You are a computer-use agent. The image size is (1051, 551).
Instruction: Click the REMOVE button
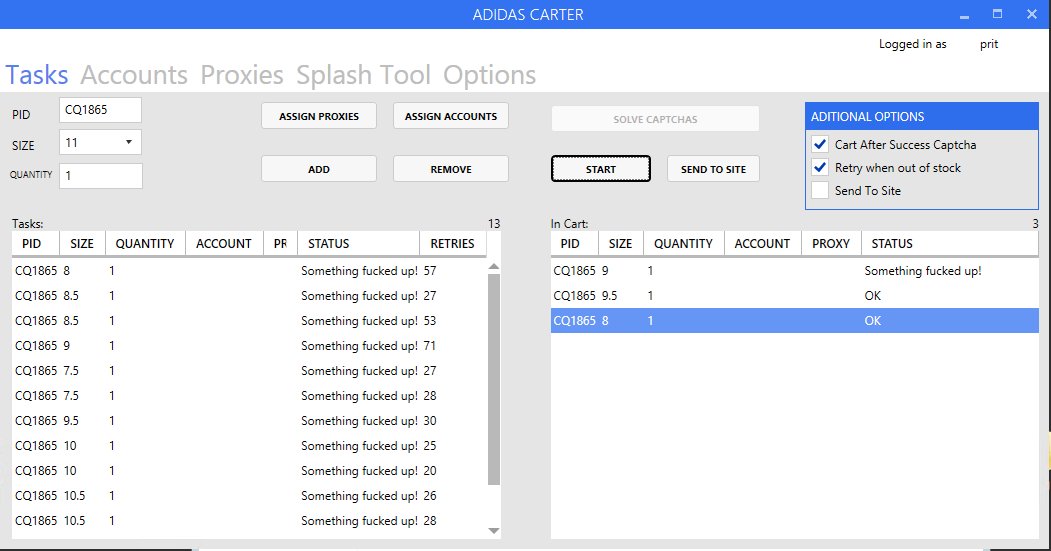(x=451, y=169)
